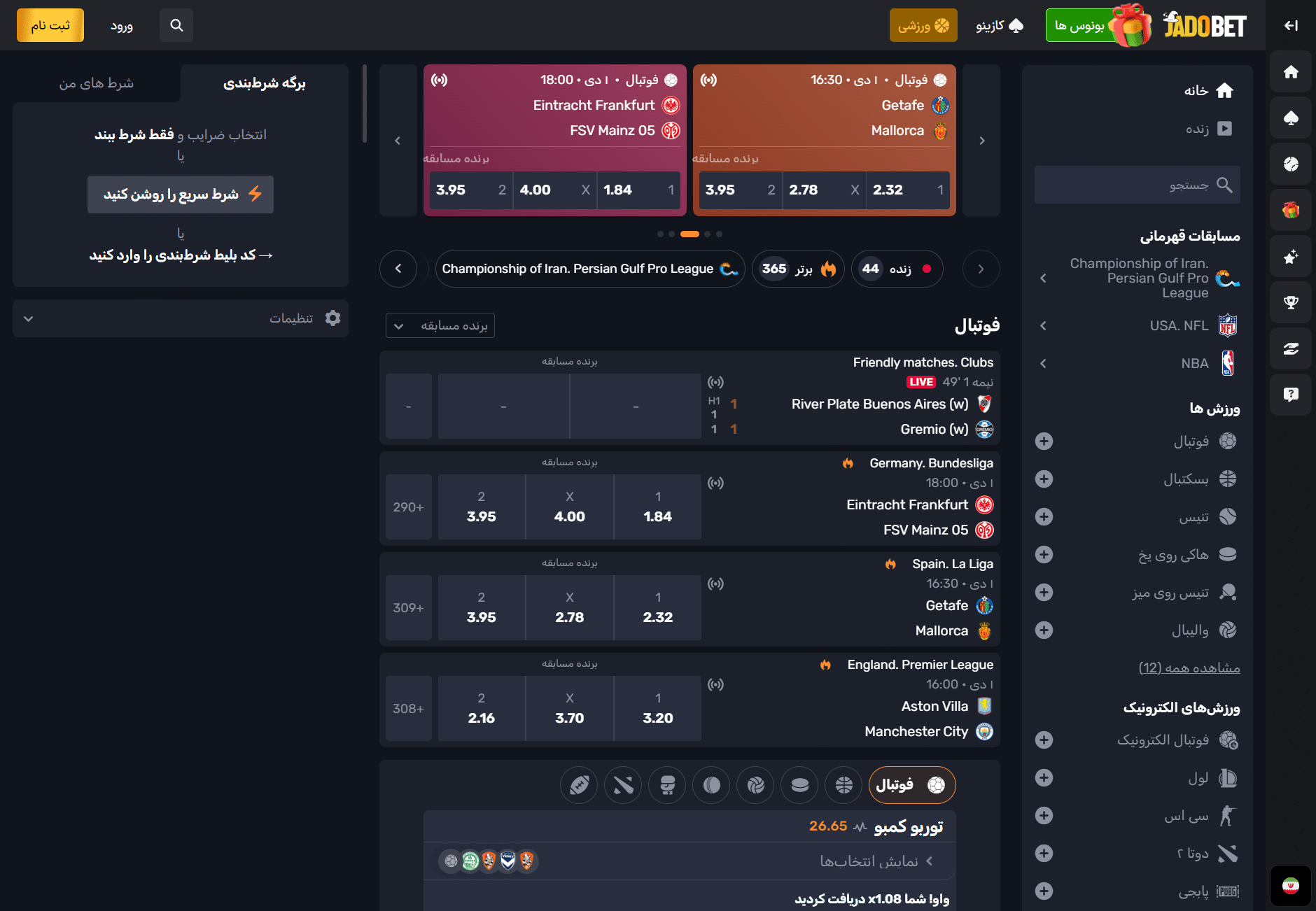The width and height of the screenshot is (1316, 911).
Task: Bet on Eintracht Frankfurt win at 1.84 in list
Action: 658,507
